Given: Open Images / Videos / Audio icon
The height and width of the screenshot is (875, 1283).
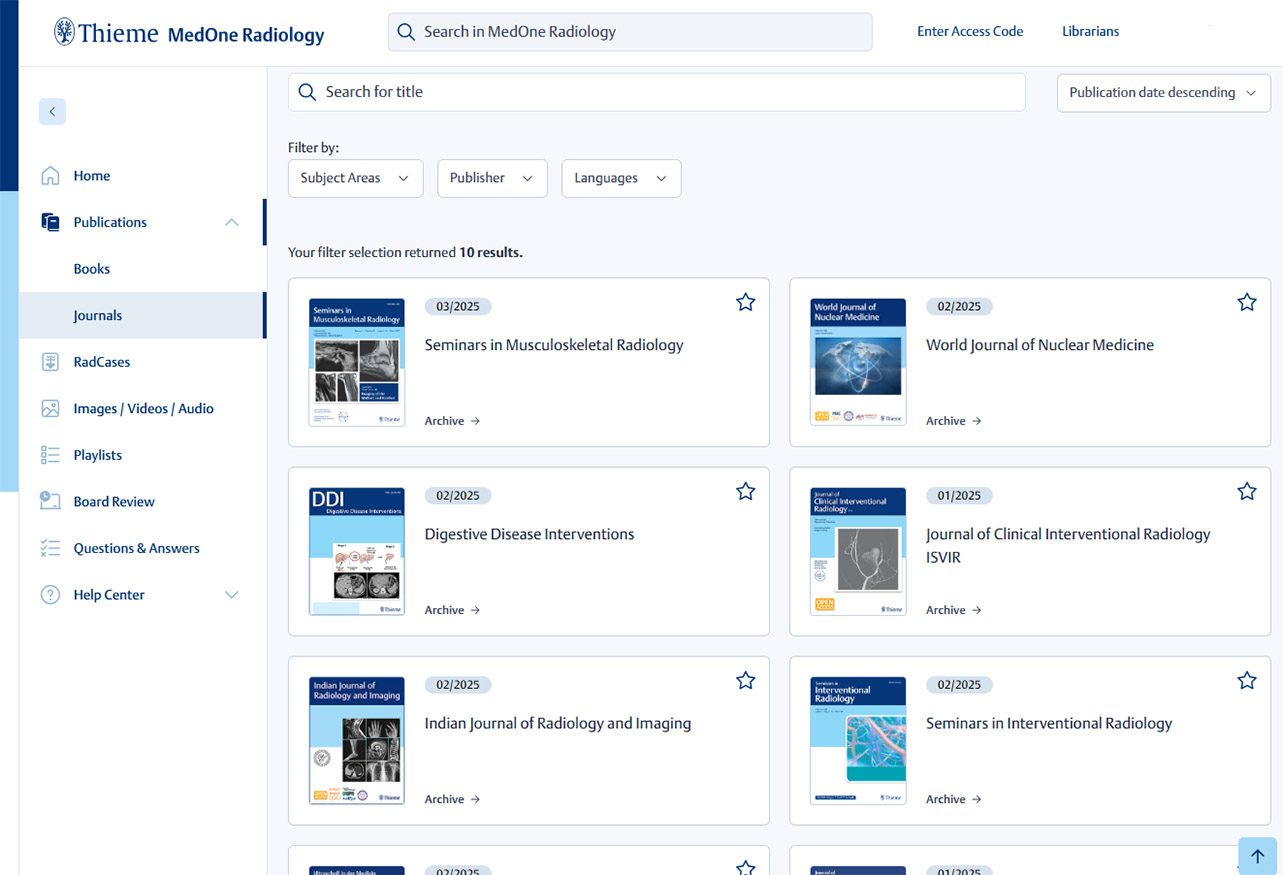Looking at the screenshot, I should click(x=50, y=409).
